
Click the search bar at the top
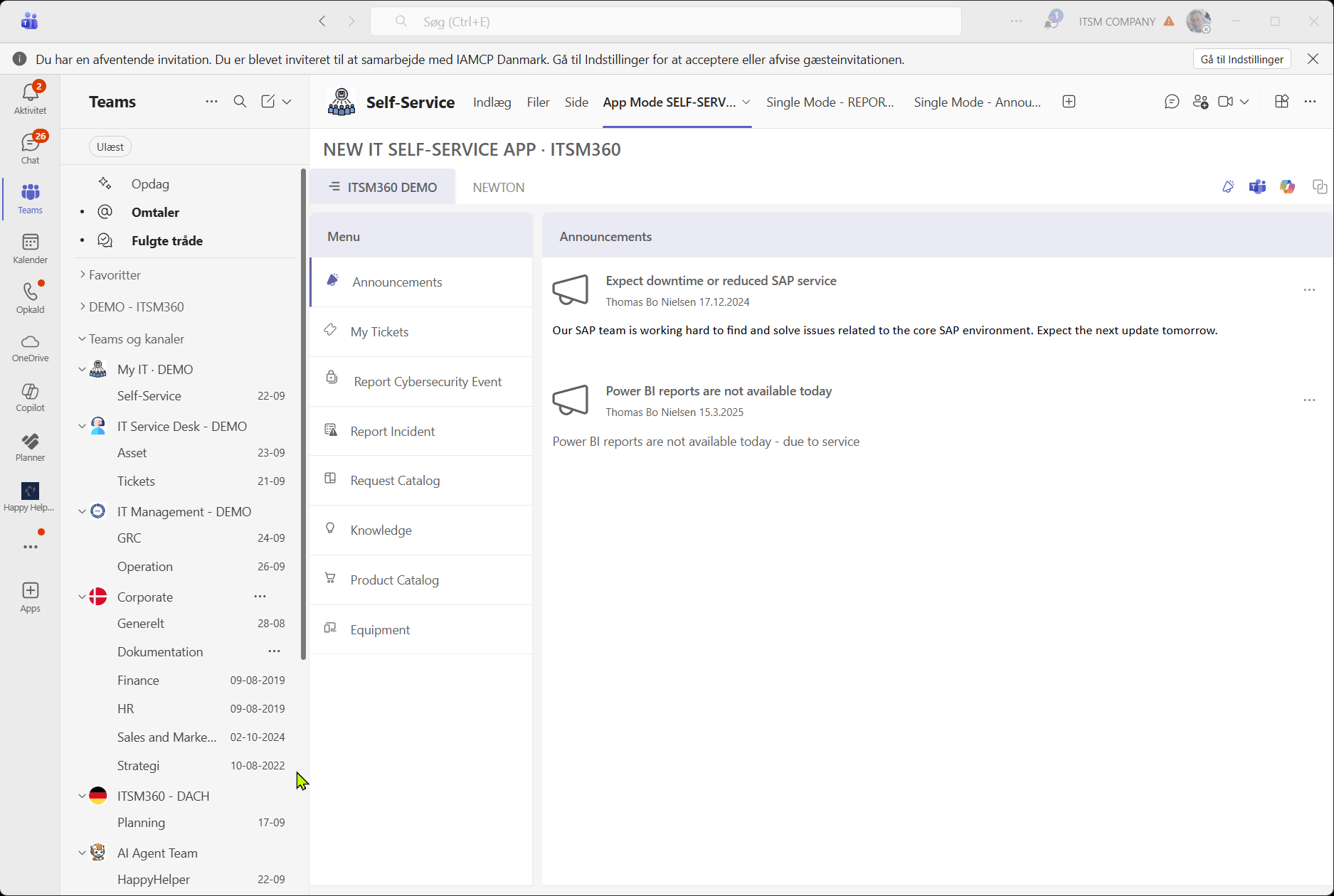pyautogui.click(x=665, y=21)
